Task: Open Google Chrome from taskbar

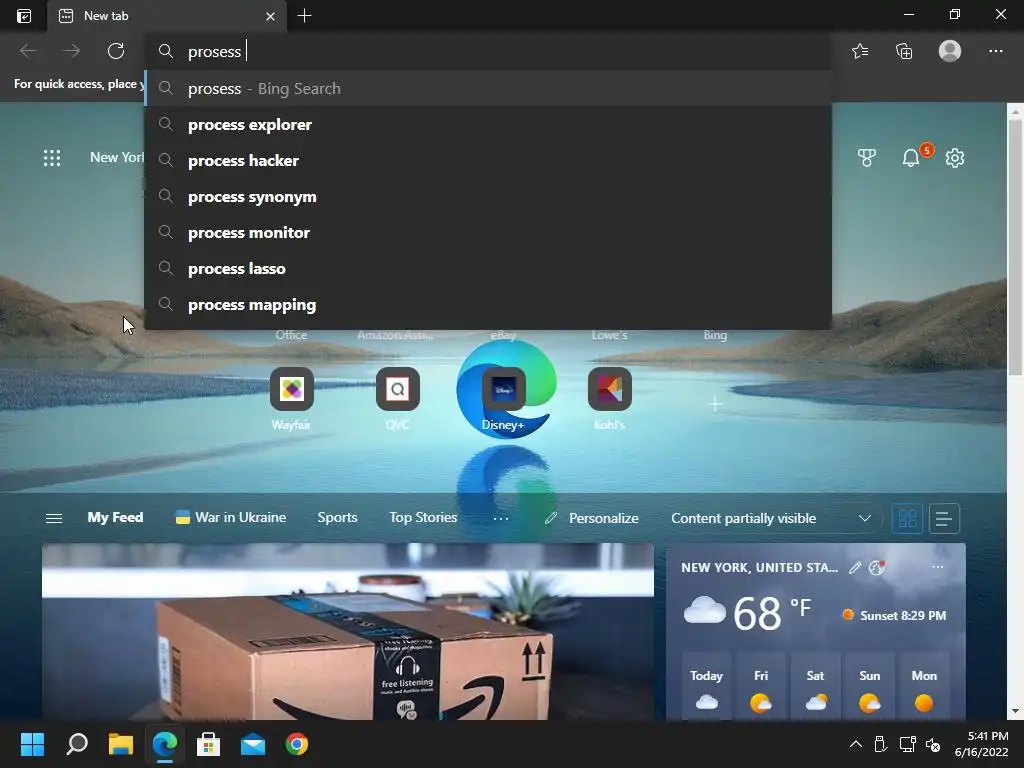Action: (x=296, y=744)
